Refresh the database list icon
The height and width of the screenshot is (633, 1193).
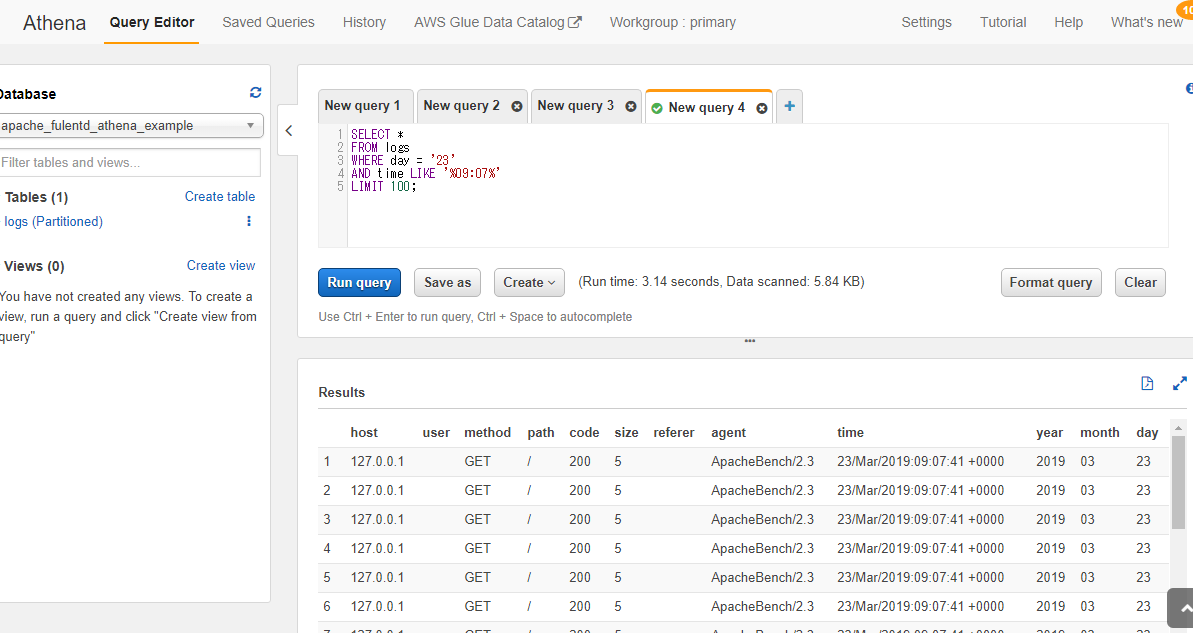point(255,93)
